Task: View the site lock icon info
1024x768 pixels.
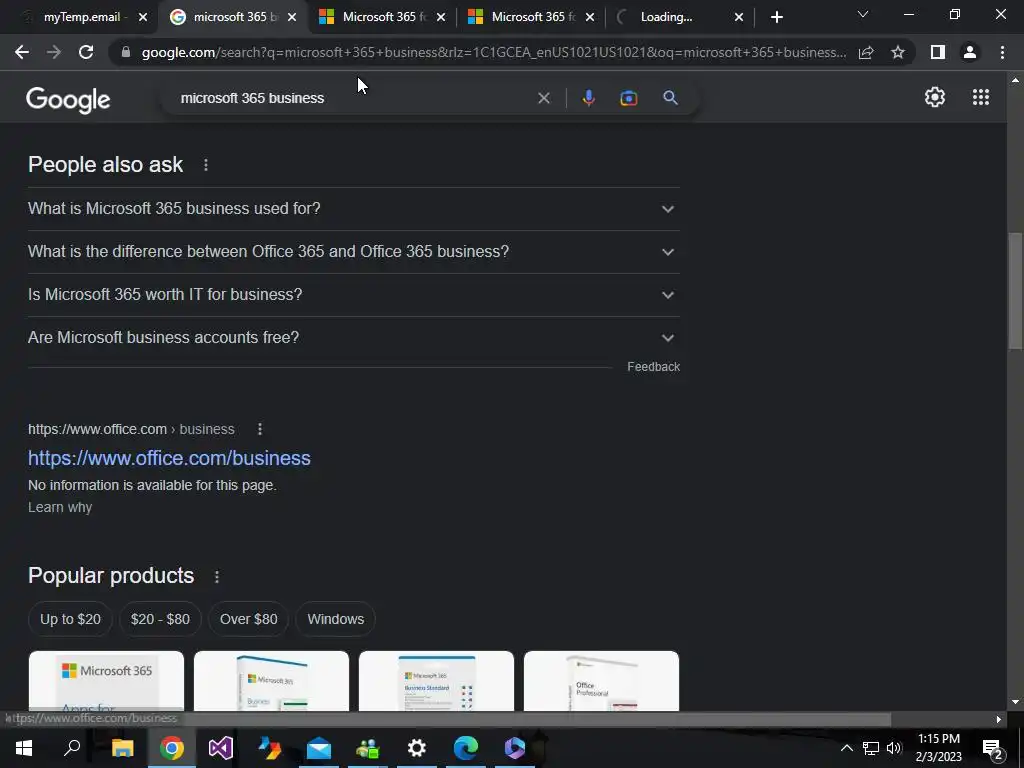Action: click(125, 52)
